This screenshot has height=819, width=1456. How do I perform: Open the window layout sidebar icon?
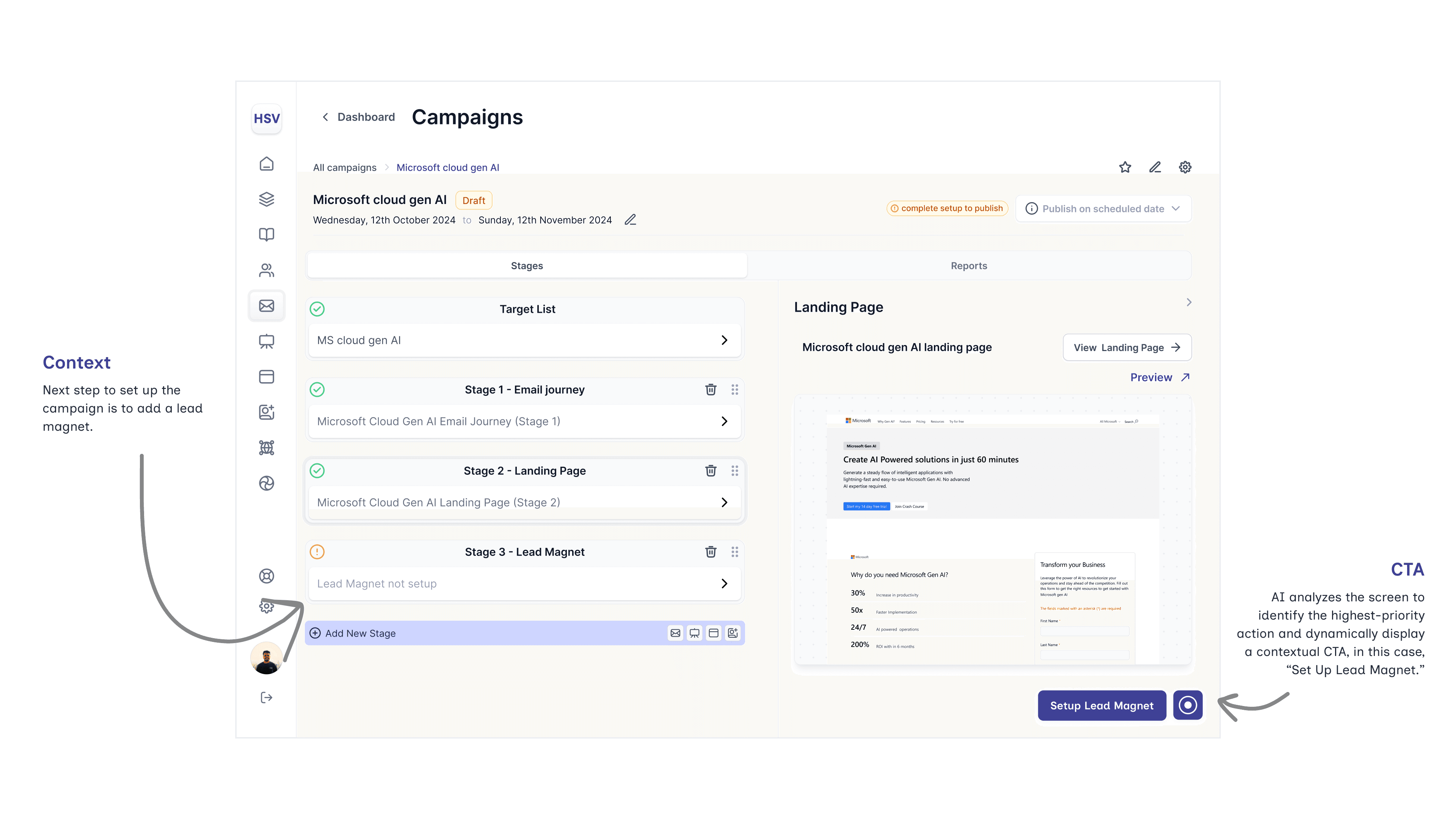point(266,377)
